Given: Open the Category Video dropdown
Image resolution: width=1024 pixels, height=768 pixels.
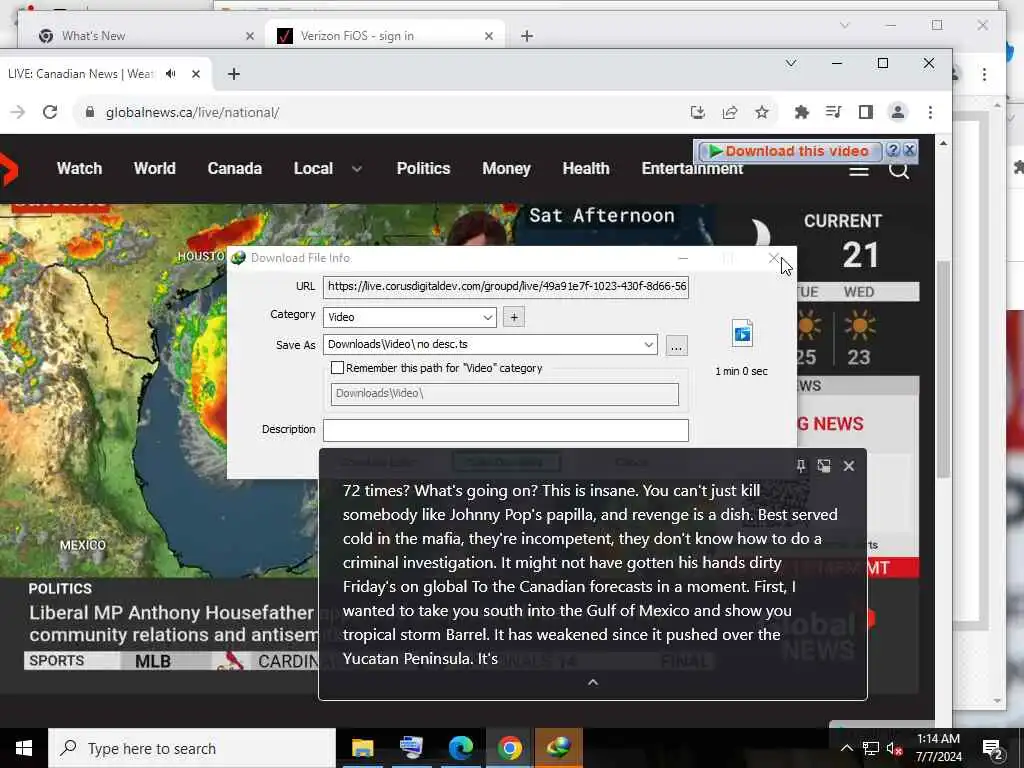Looking at the screenshot, I should (x=409, y=317).
